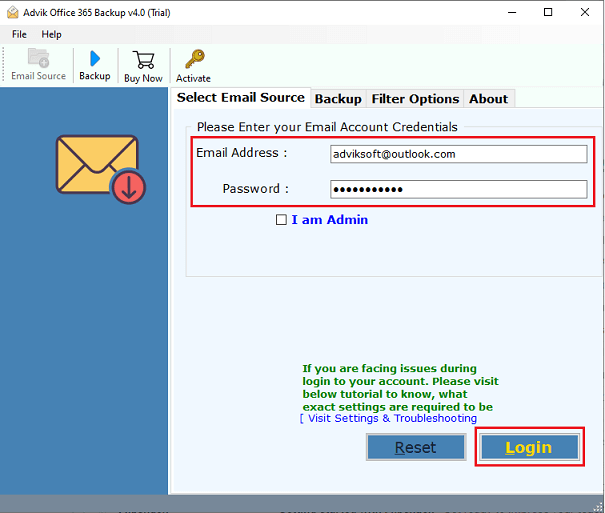Click the Password label
The height and width of the screenshot is (513, 605).
(255, 189)
